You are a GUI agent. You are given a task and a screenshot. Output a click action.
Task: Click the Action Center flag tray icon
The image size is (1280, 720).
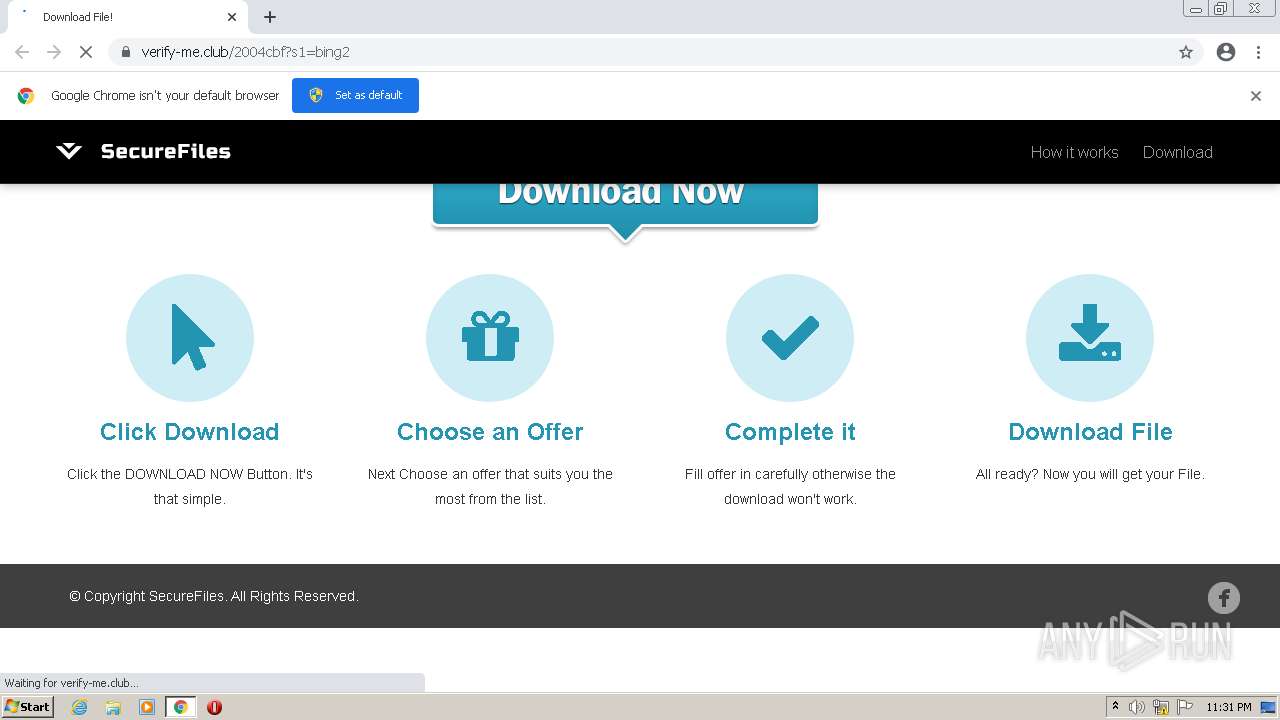click(x=1184, y=707)
